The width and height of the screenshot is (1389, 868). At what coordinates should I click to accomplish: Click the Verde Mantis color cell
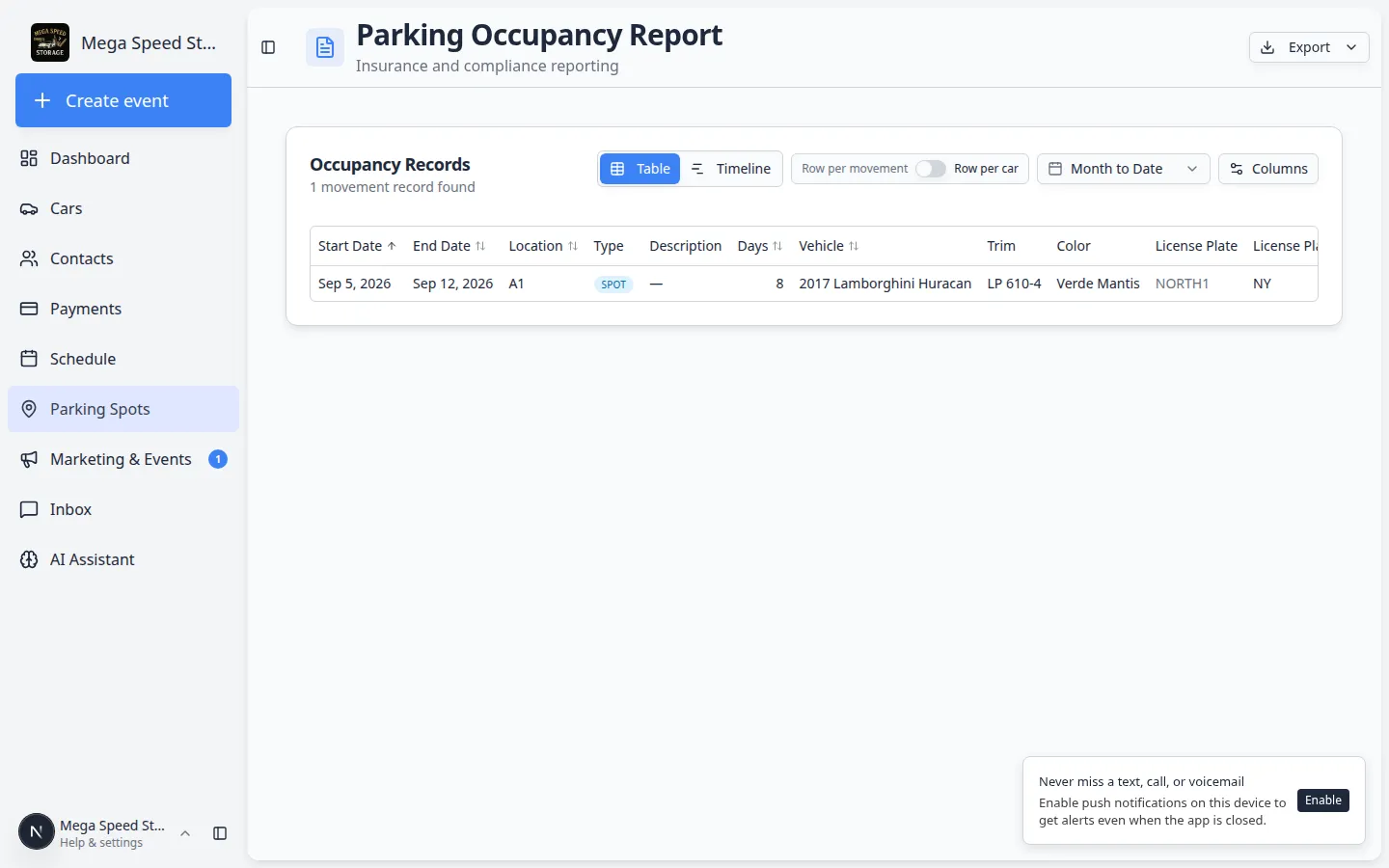pyautogui.click(x=1098, y=284)
